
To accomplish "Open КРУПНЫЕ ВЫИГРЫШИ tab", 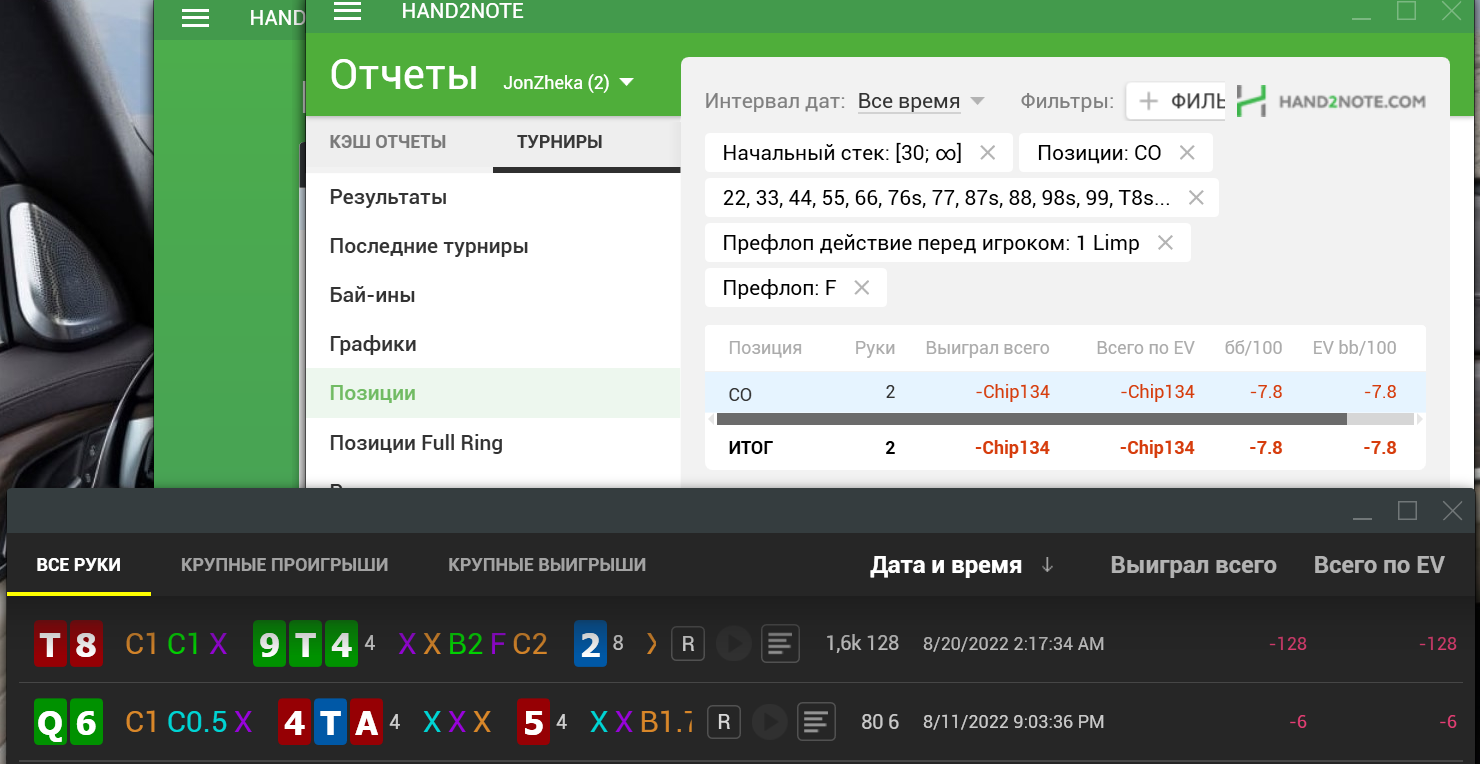I will (x=547, y=565).
